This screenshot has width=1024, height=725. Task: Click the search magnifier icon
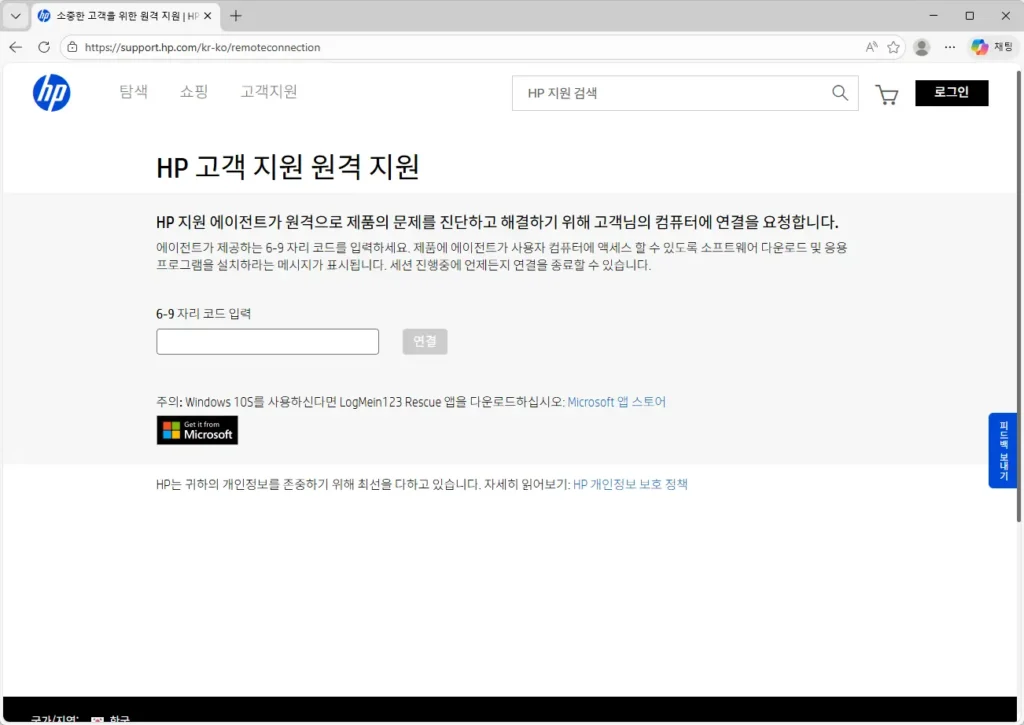tap(840, 93)
